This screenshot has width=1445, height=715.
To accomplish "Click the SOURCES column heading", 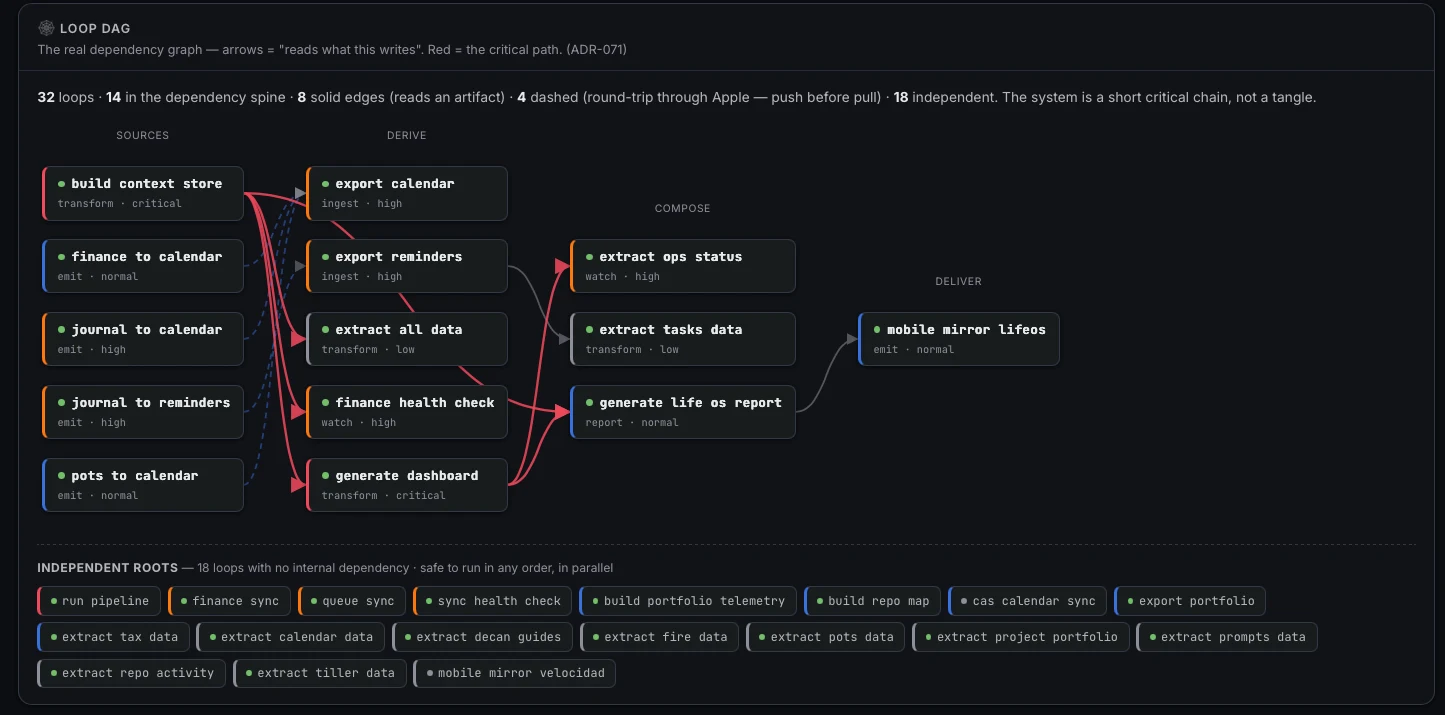I will coord(143,135).
